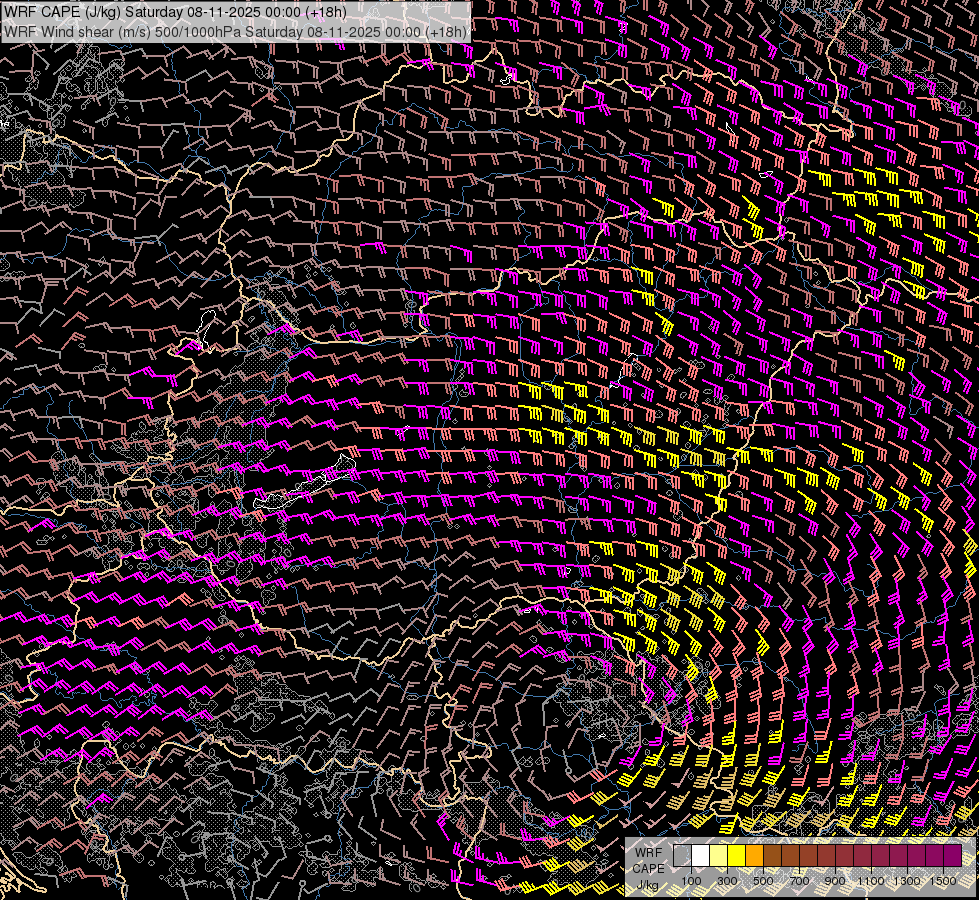Select the rightmost purple CAPE legend swatch
Viewport: 979px width, 900px height.
click(952, 855)
